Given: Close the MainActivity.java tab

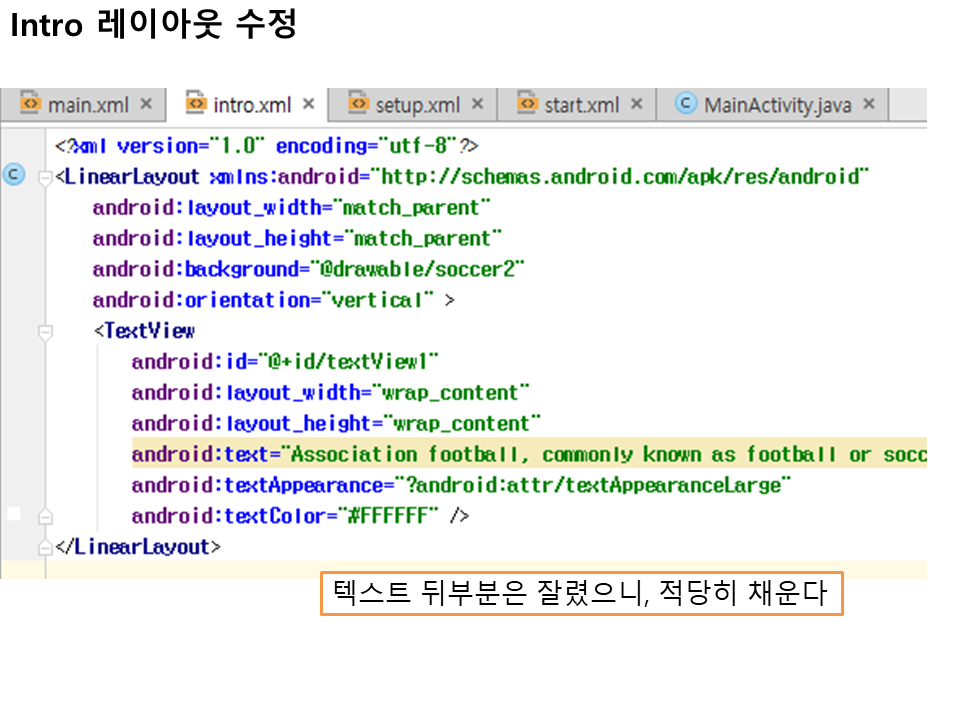Looking at the screenshot, I should [x=868, y=104].
